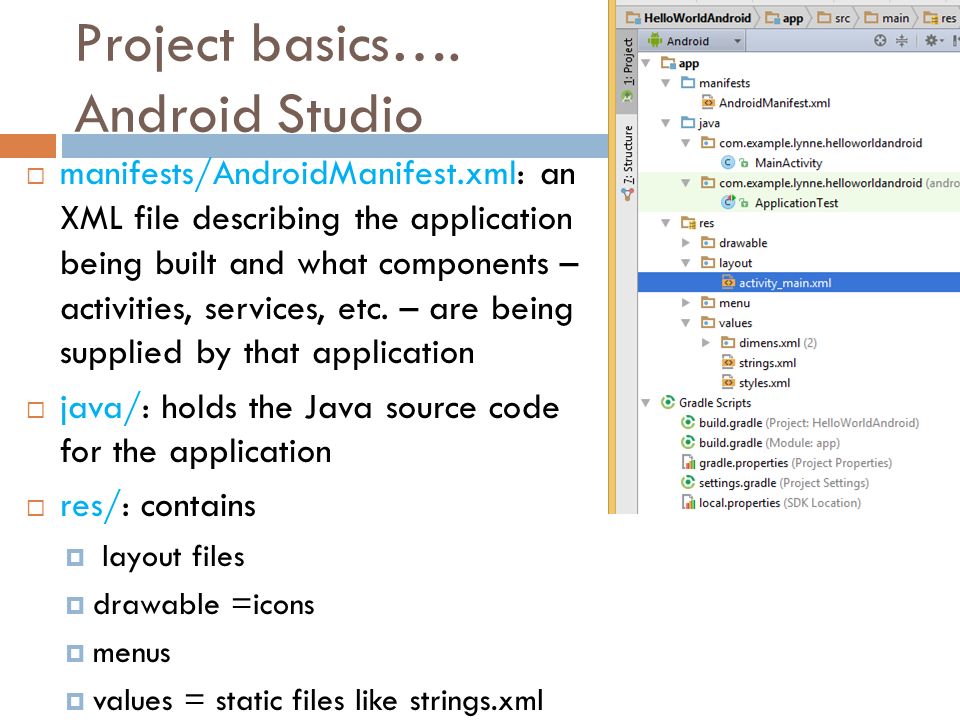Select the src breadcrumb item
Viewport: 960px width, 720px height.
click(x=834, y=18)
